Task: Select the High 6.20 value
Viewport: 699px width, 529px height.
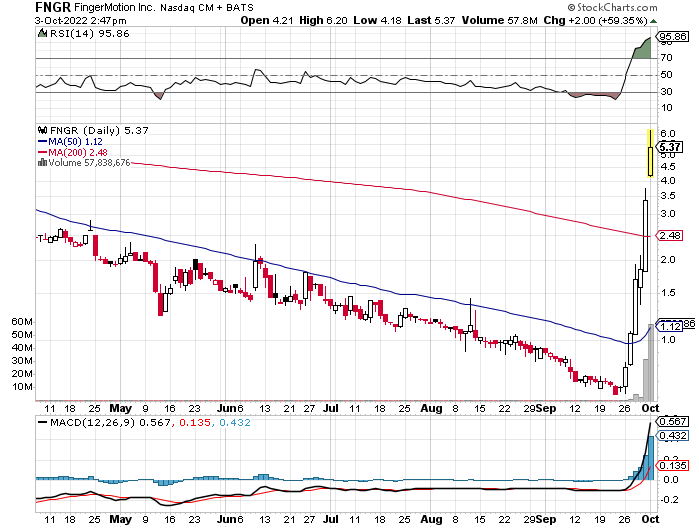Action: pos(323,21)
